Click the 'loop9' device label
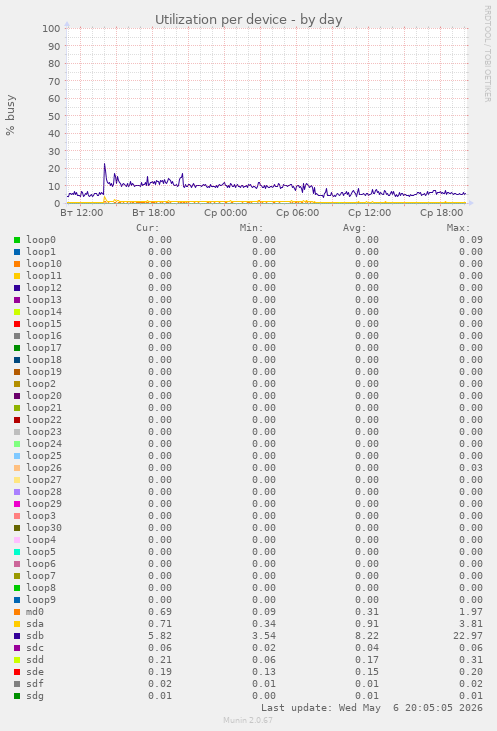 [x=41, y=600]
